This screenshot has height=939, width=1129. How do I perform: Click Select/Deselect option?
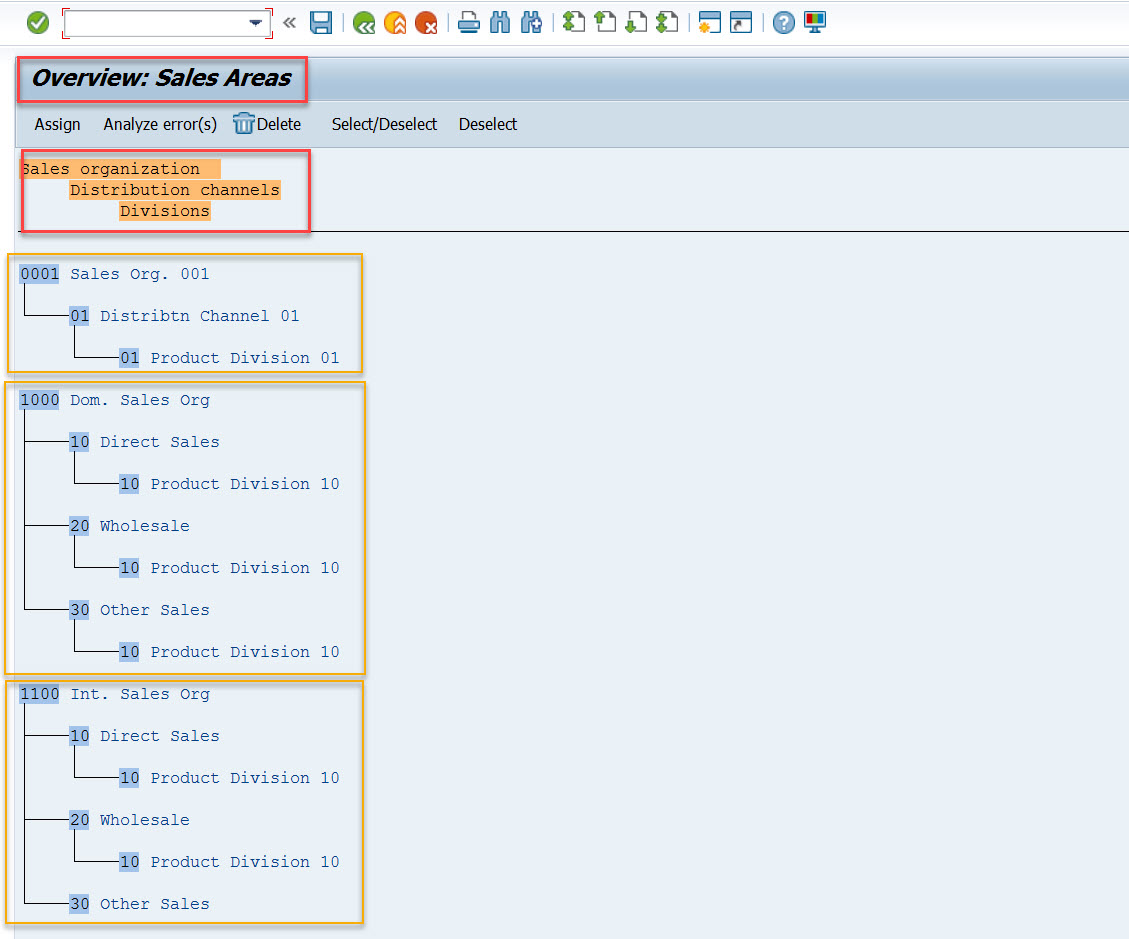[x=384, y=124]
